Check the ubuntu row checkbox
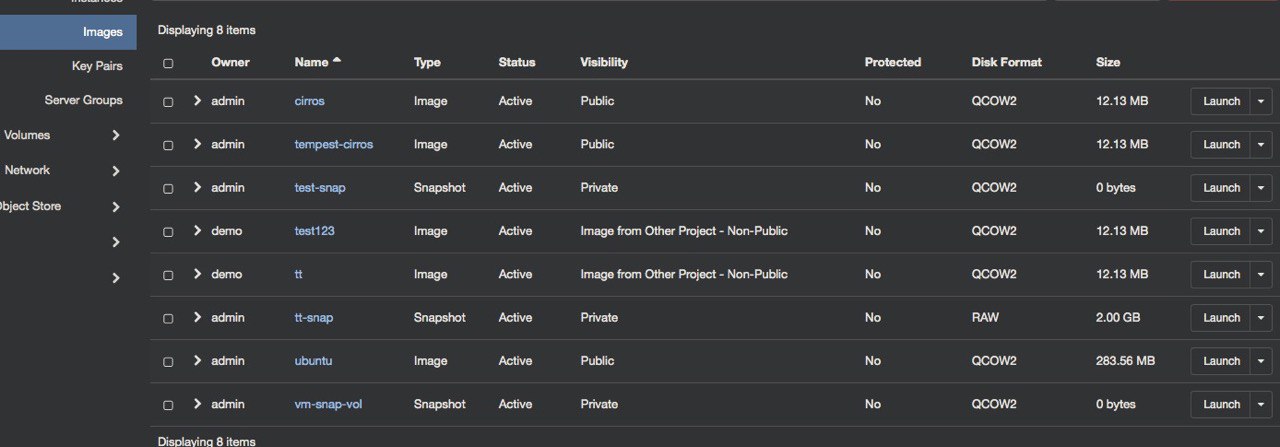The width and height of the screenshot is (1280, 447). pos(168,362)
